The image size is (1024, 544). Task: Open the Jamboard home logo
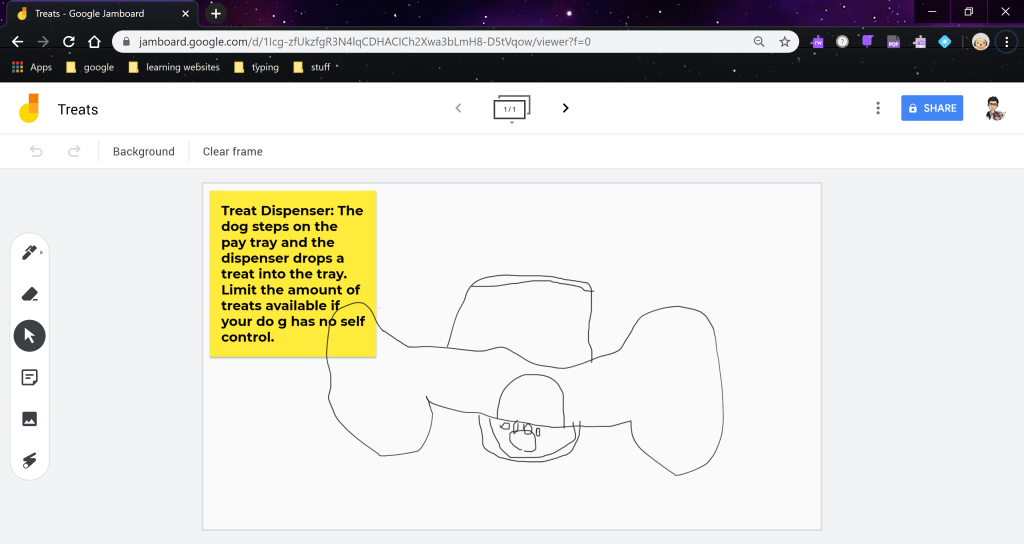click(29, 109)
